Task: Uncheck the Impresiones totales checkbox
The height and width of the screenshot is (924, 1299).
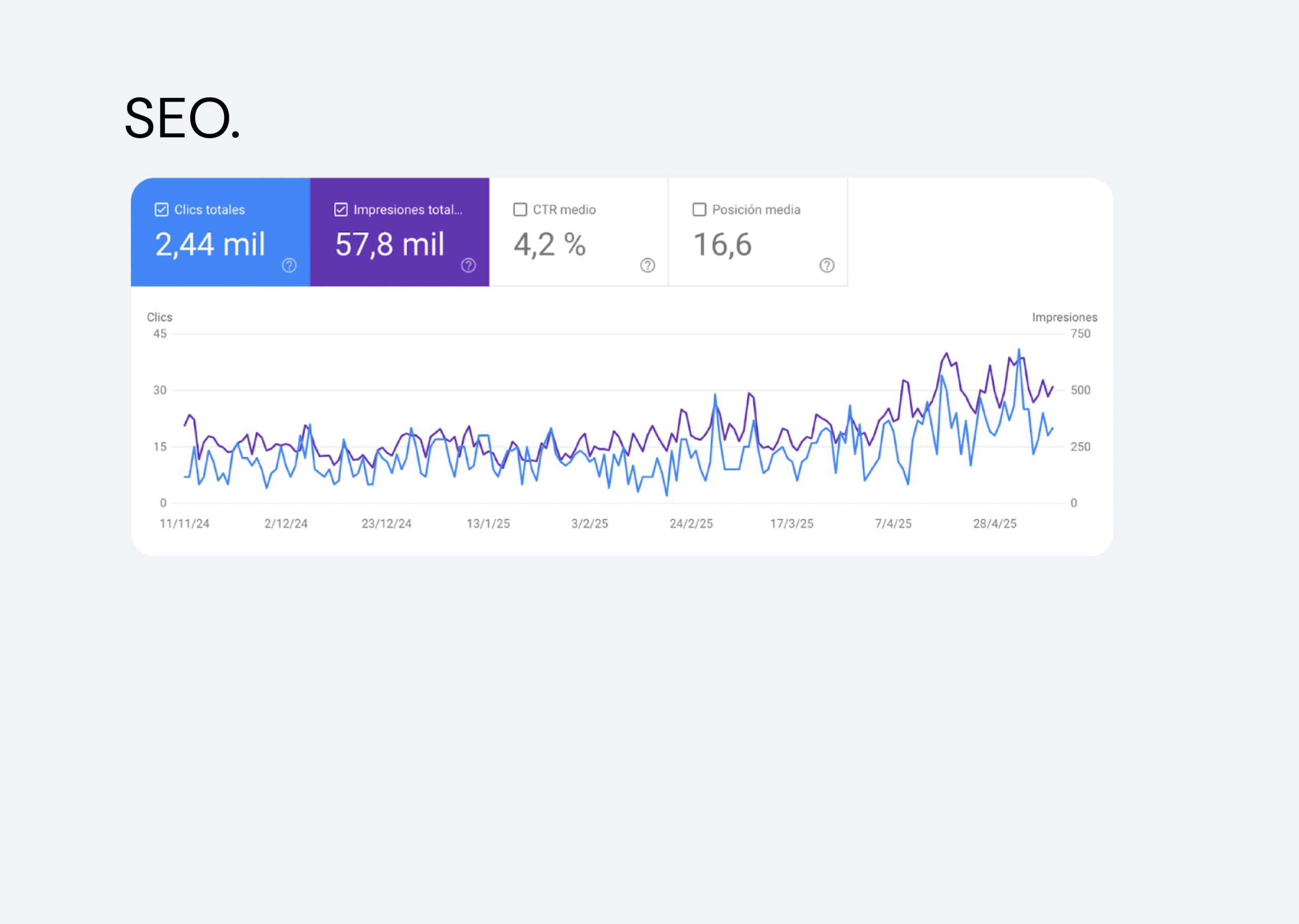Action: point(341,210)
